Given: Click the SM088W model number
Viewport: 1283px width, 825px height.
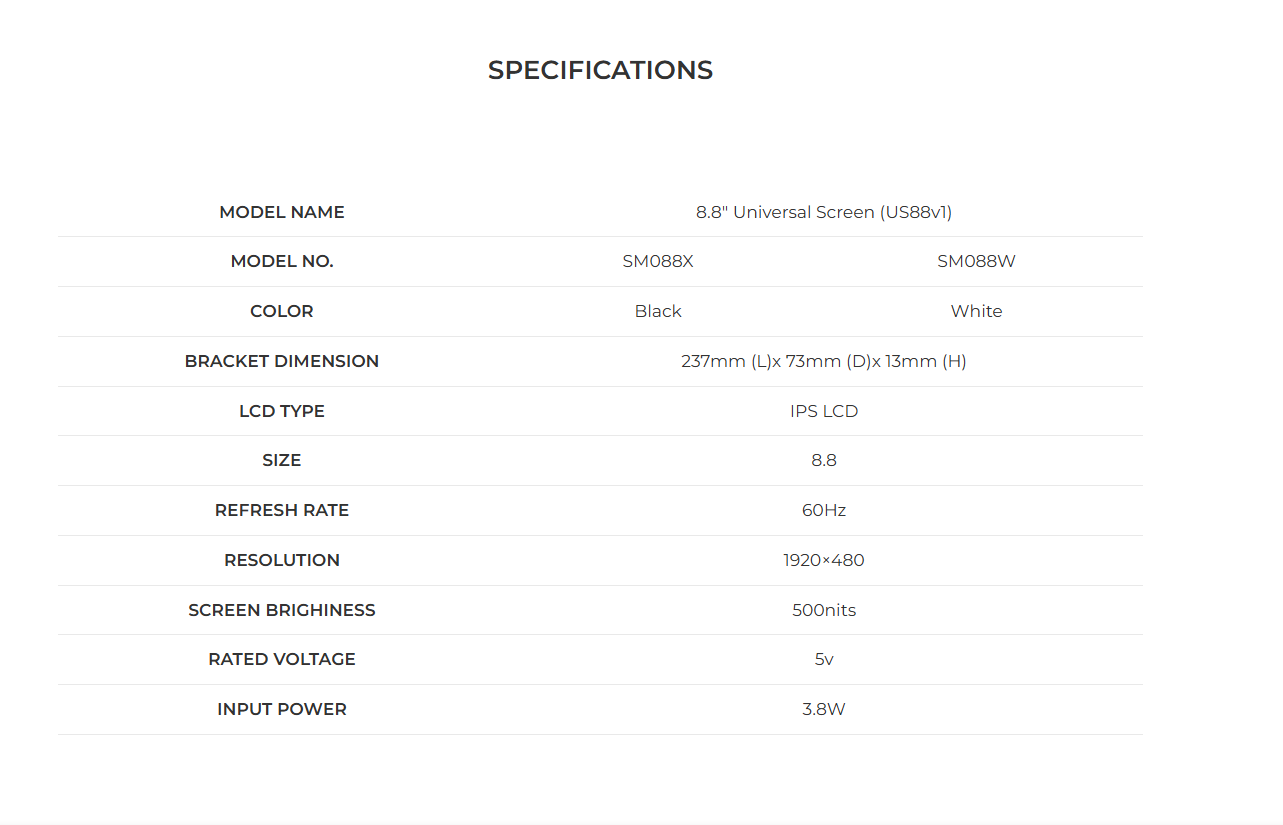Looking at the screenshot, I should pyautogui.click(x=976, y=261).
